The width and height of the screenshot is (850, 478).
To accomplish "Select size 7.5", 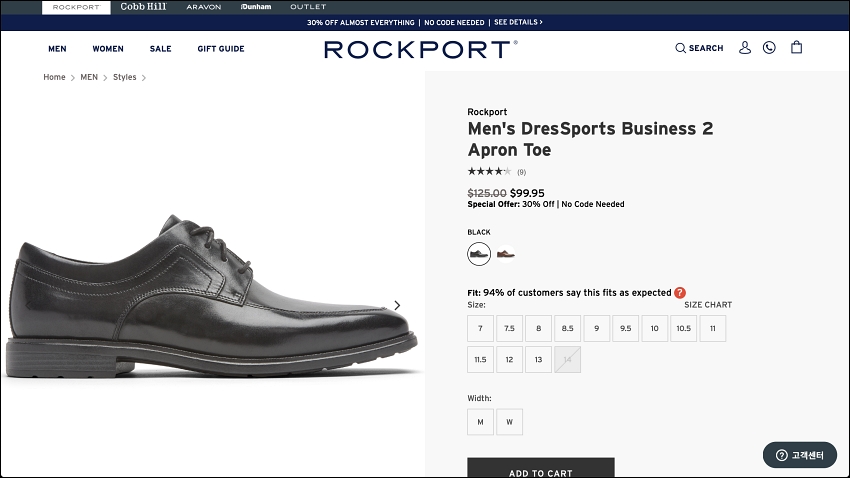I will pos(510,328).
